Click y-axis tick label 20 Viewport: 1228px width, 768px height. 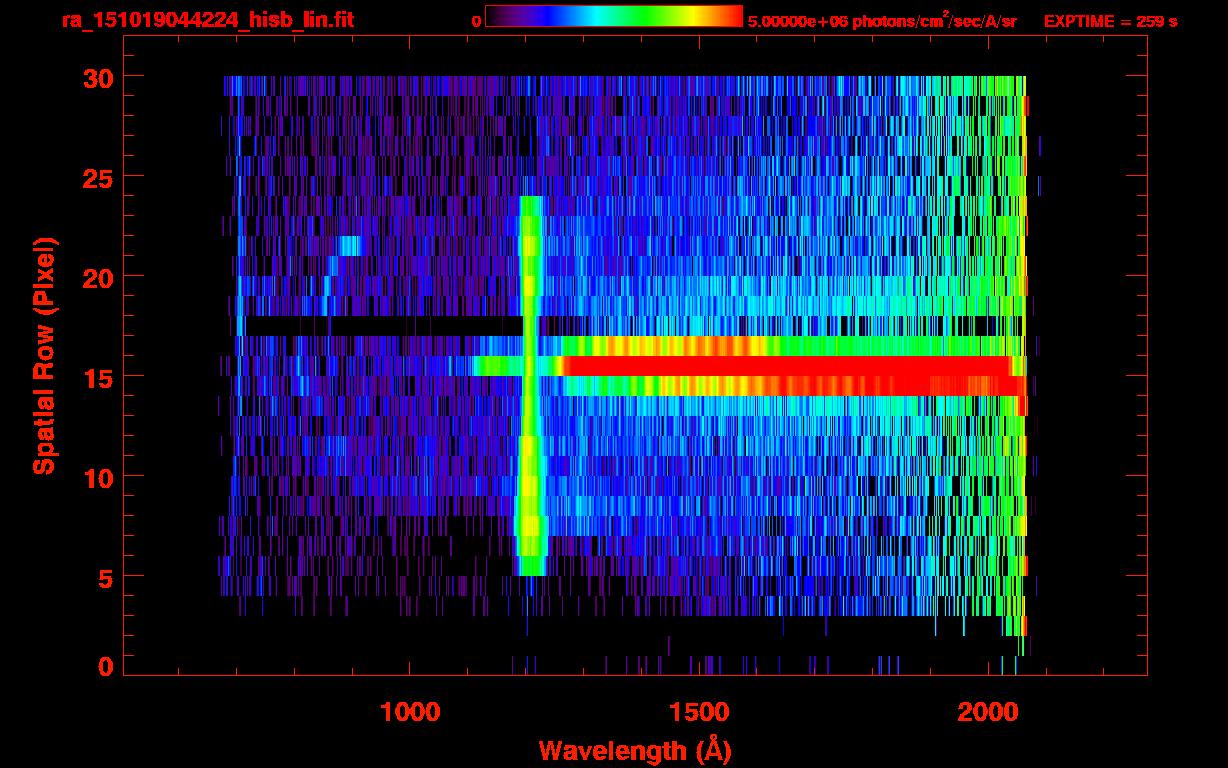(x=98, y=276)
